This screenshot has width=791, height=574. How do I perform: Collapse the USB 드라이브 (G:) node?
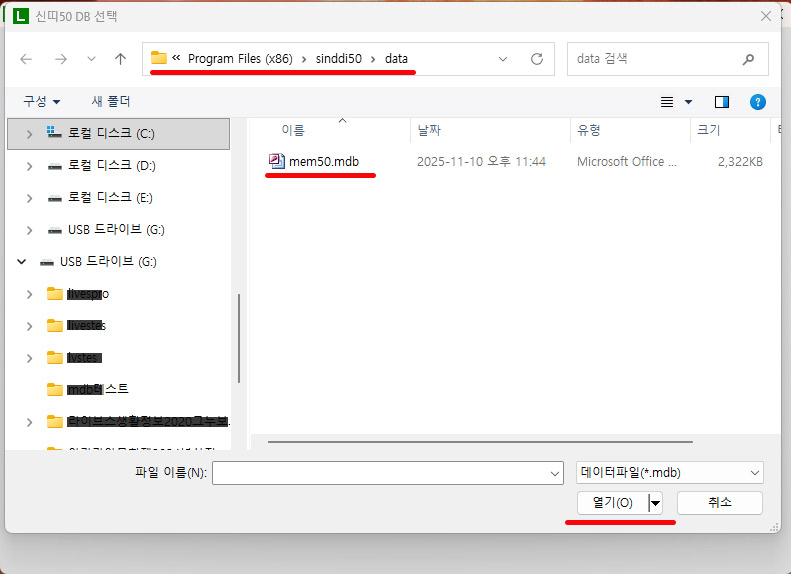pyautogui.click(x=21, y=262)
